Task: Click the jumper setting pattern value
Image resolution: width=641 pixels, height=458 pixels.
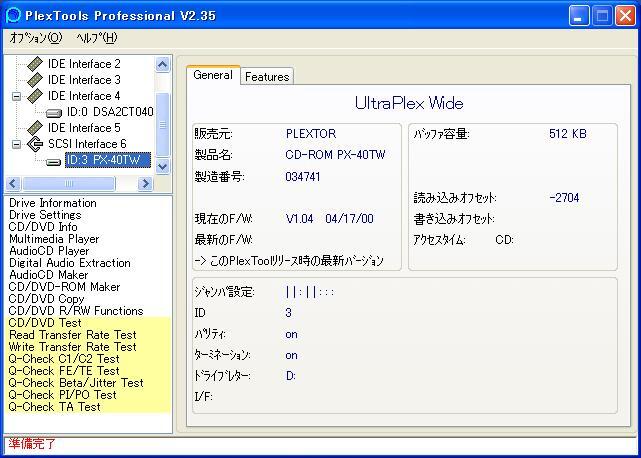Action: click(310, 292)
